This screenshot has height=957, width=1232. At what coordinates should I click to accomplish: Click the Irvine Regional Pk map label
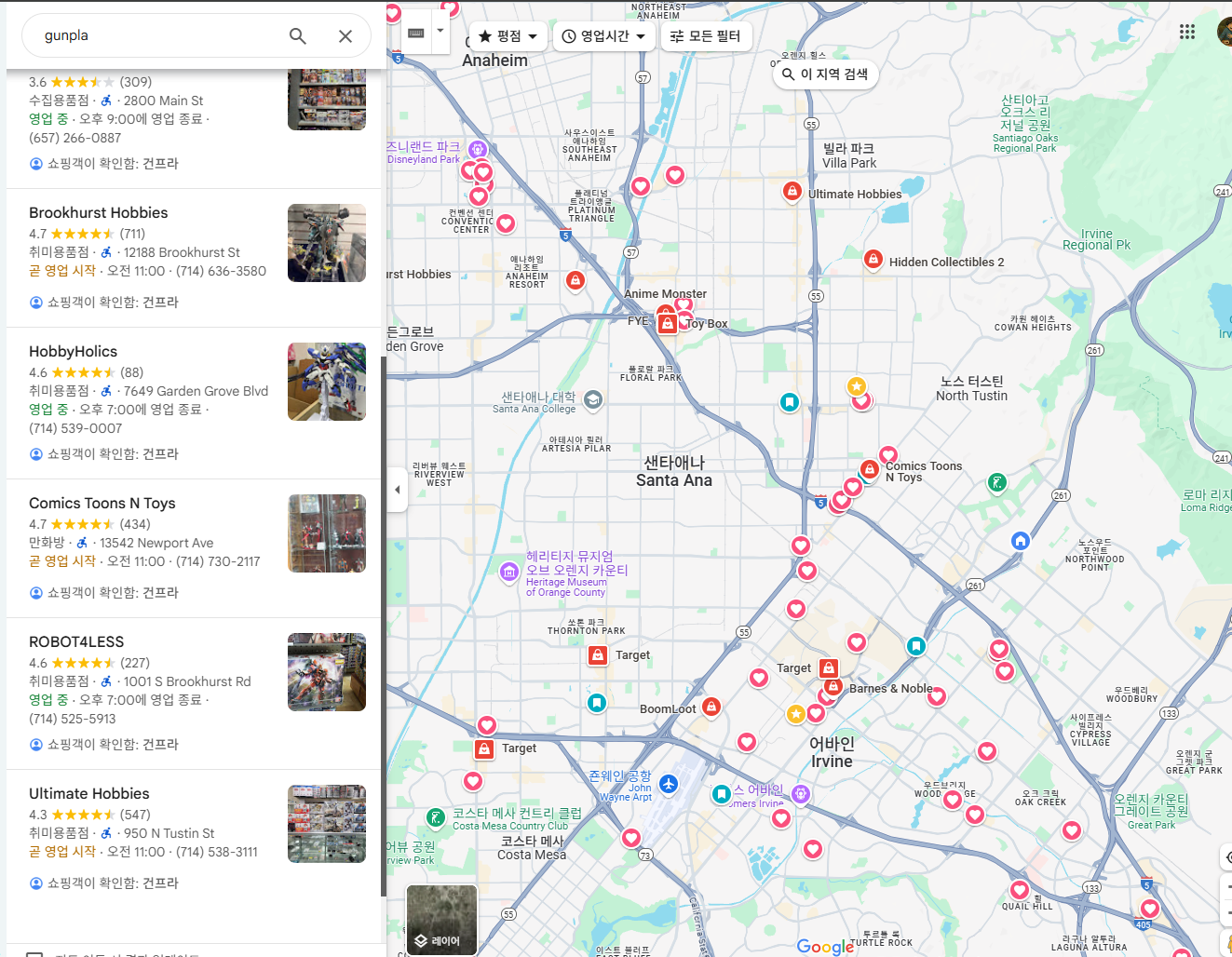click(x=1096, y=239)
